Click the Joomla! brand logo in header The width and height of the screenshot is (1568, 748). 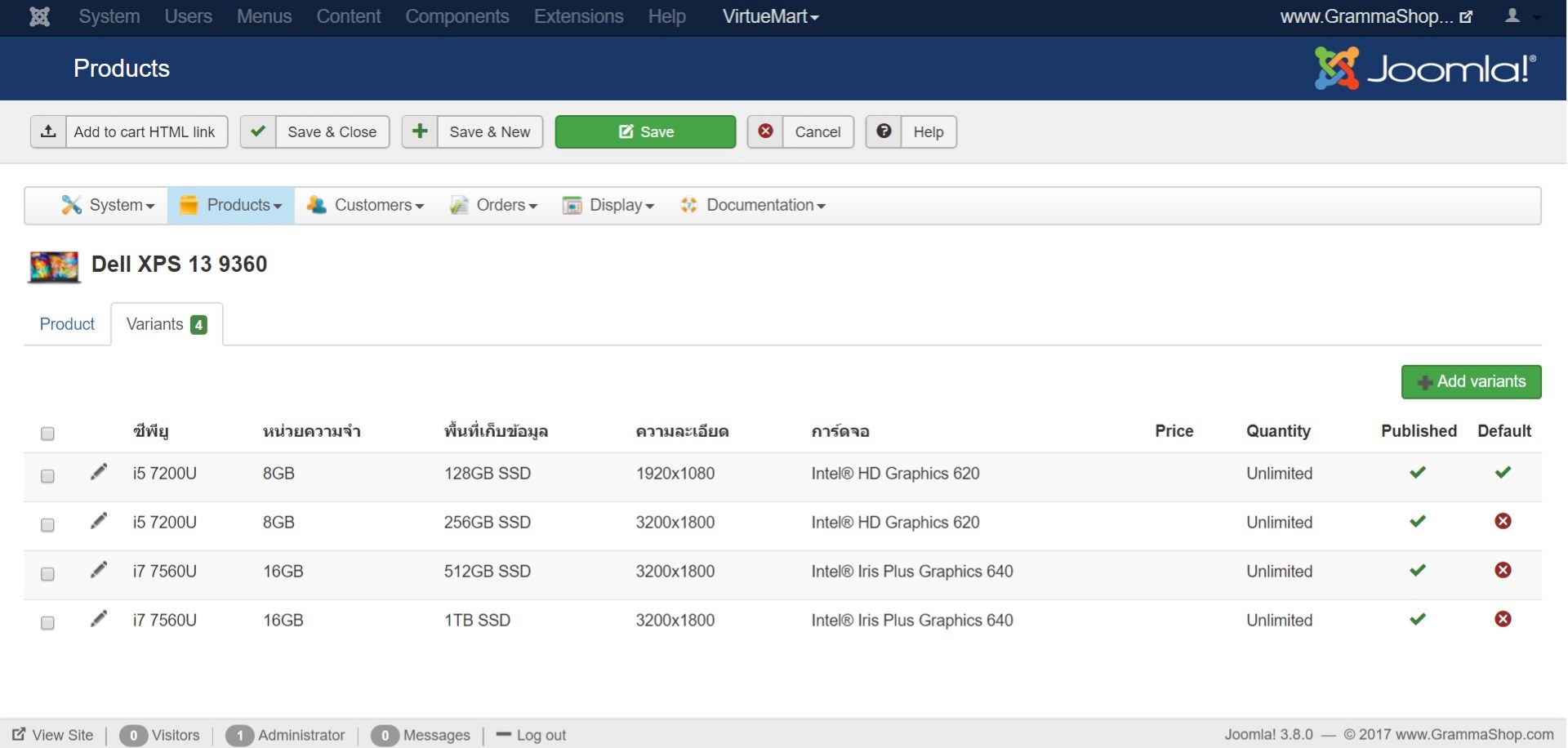(1426, 69)
